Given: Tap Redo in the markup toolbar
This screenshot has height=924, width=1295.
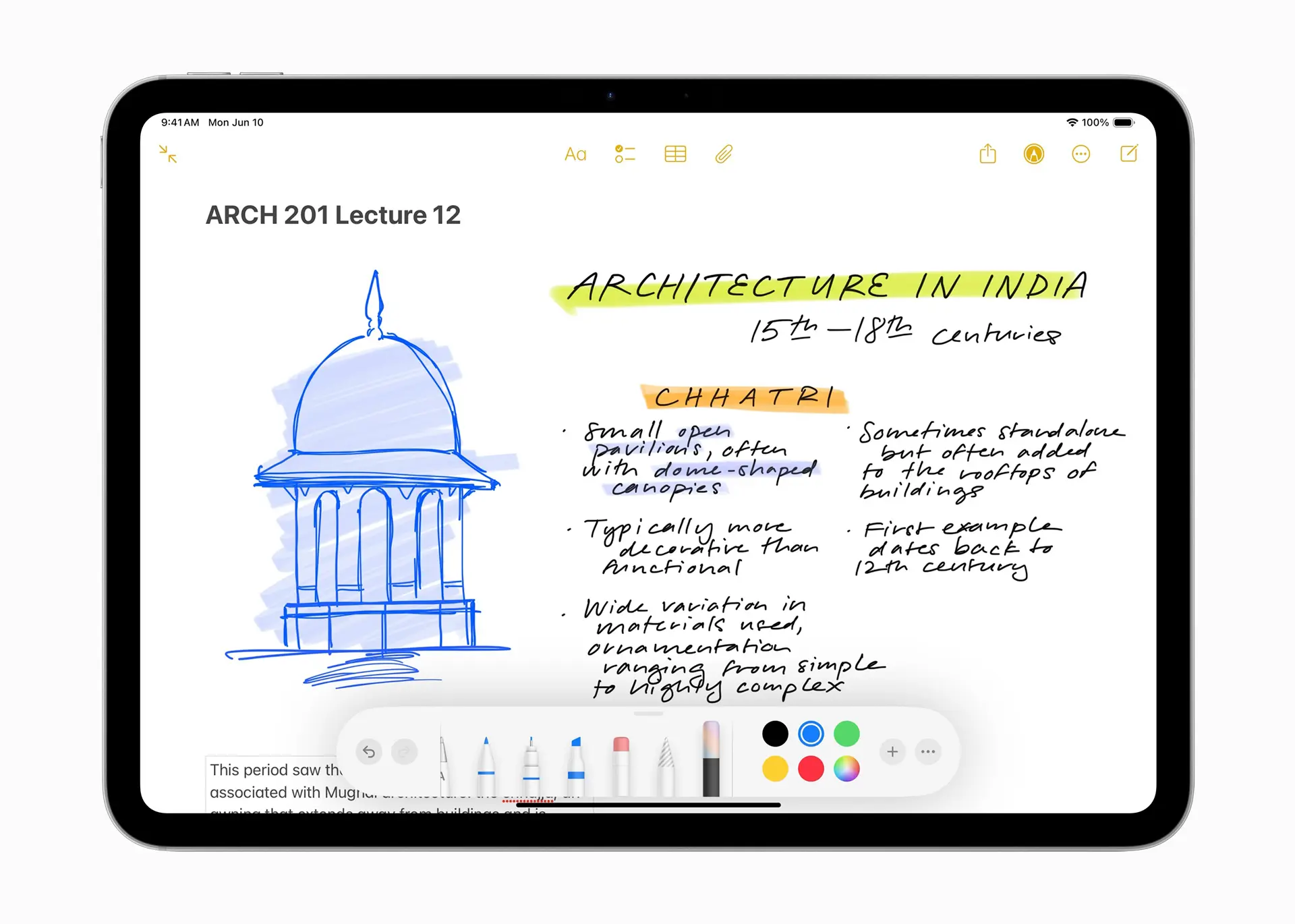Looking at the screenshot, I should point(405,751).
